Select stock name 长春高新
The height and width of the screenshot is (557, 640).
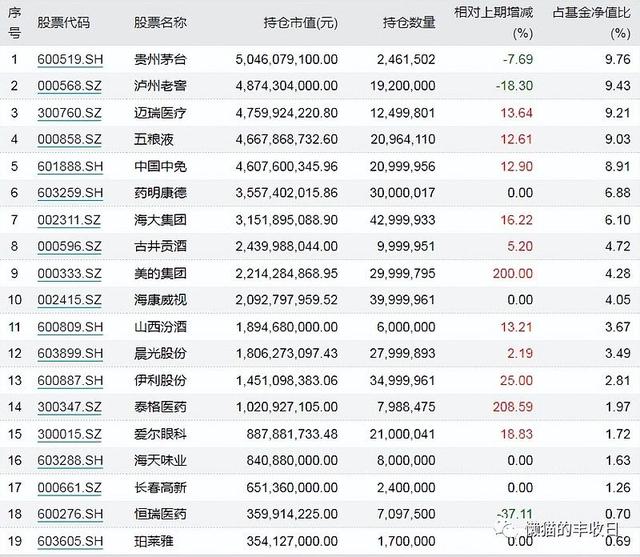click(x=160, y=488)
